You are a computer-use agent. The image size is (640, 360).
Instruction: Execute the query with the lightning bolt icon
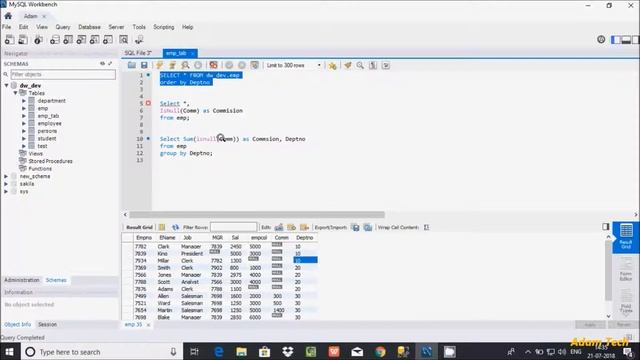tap(160, 65)
